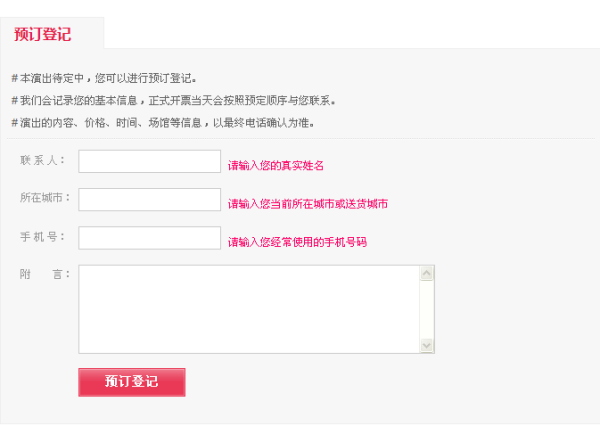The image size is (600, 426).
Task: Click the 联系人 field label
Action: [x=42, y=160]
